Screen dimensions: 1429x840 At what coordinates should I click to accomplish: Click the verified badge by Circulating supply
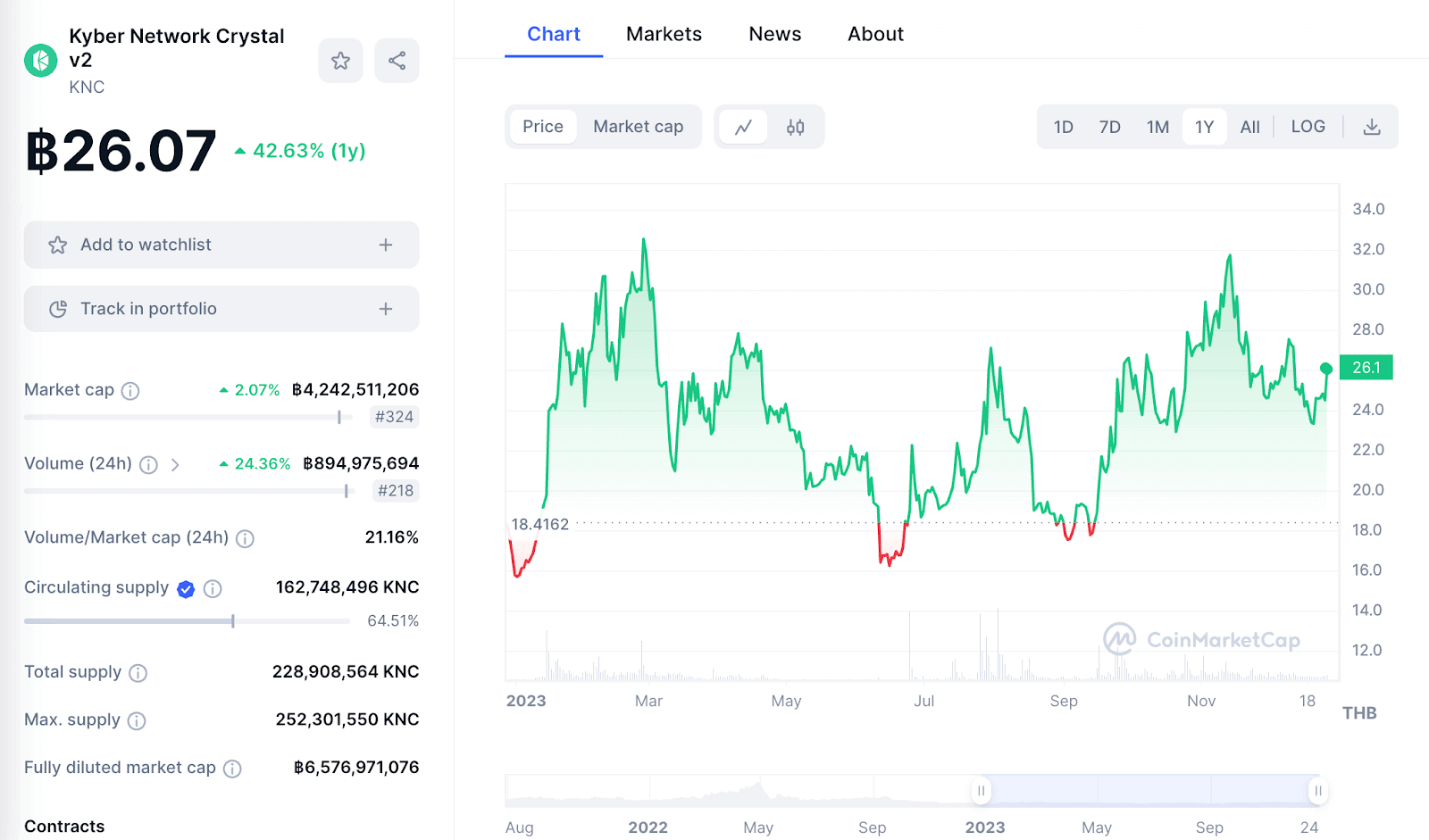[x=186, y=588]
